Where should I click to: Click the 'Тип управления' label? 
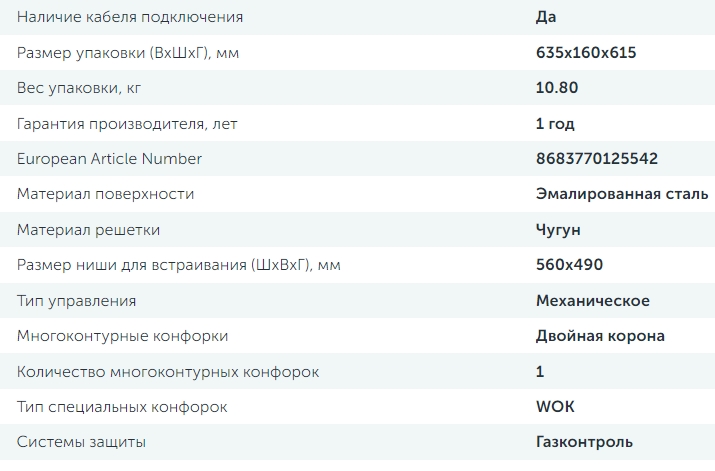(76, 300)
